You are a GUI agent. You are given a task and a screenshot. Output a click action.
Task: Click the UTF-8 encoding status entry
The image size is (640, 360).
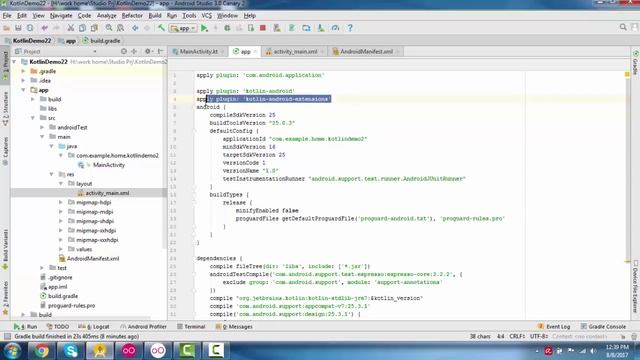click(539, 336)
